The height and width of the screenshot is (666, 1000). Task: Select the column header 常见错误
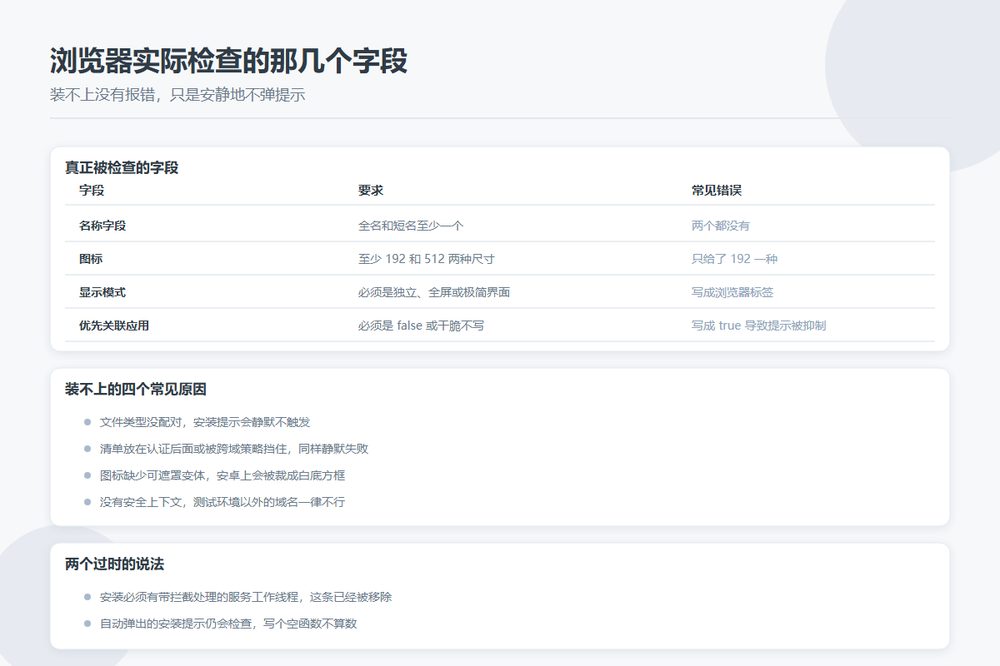click(716, 190)
